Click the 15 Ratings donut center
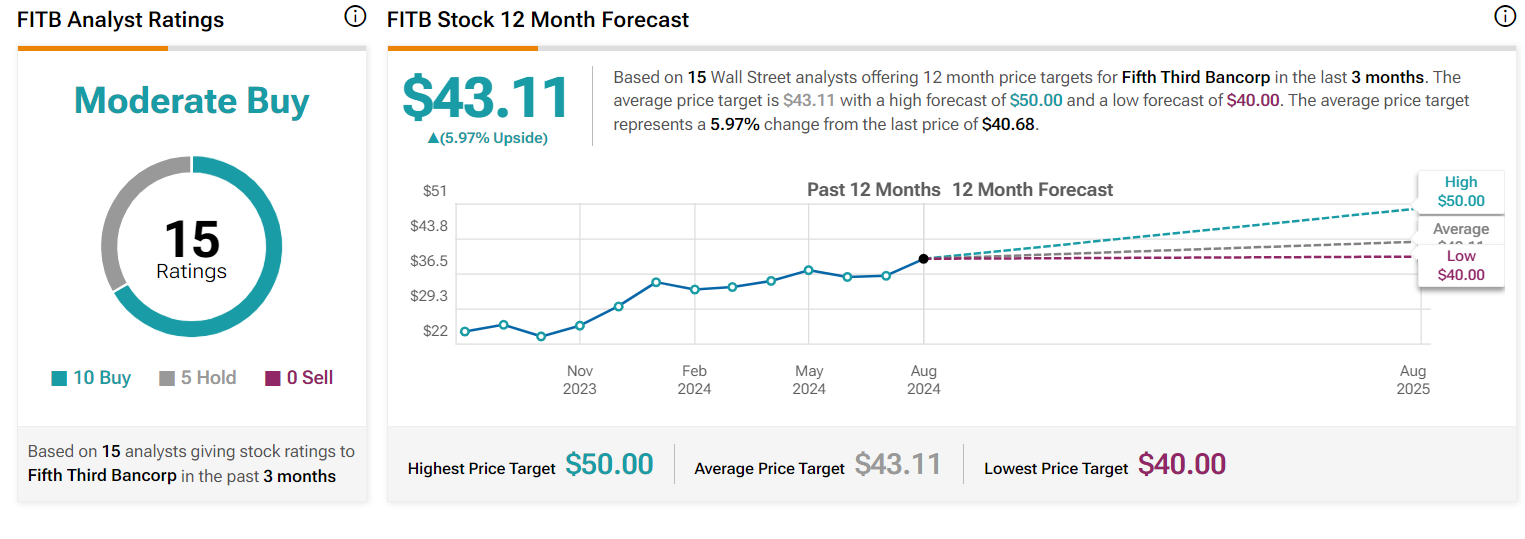 pyautogui.click(x=191, y=248)
